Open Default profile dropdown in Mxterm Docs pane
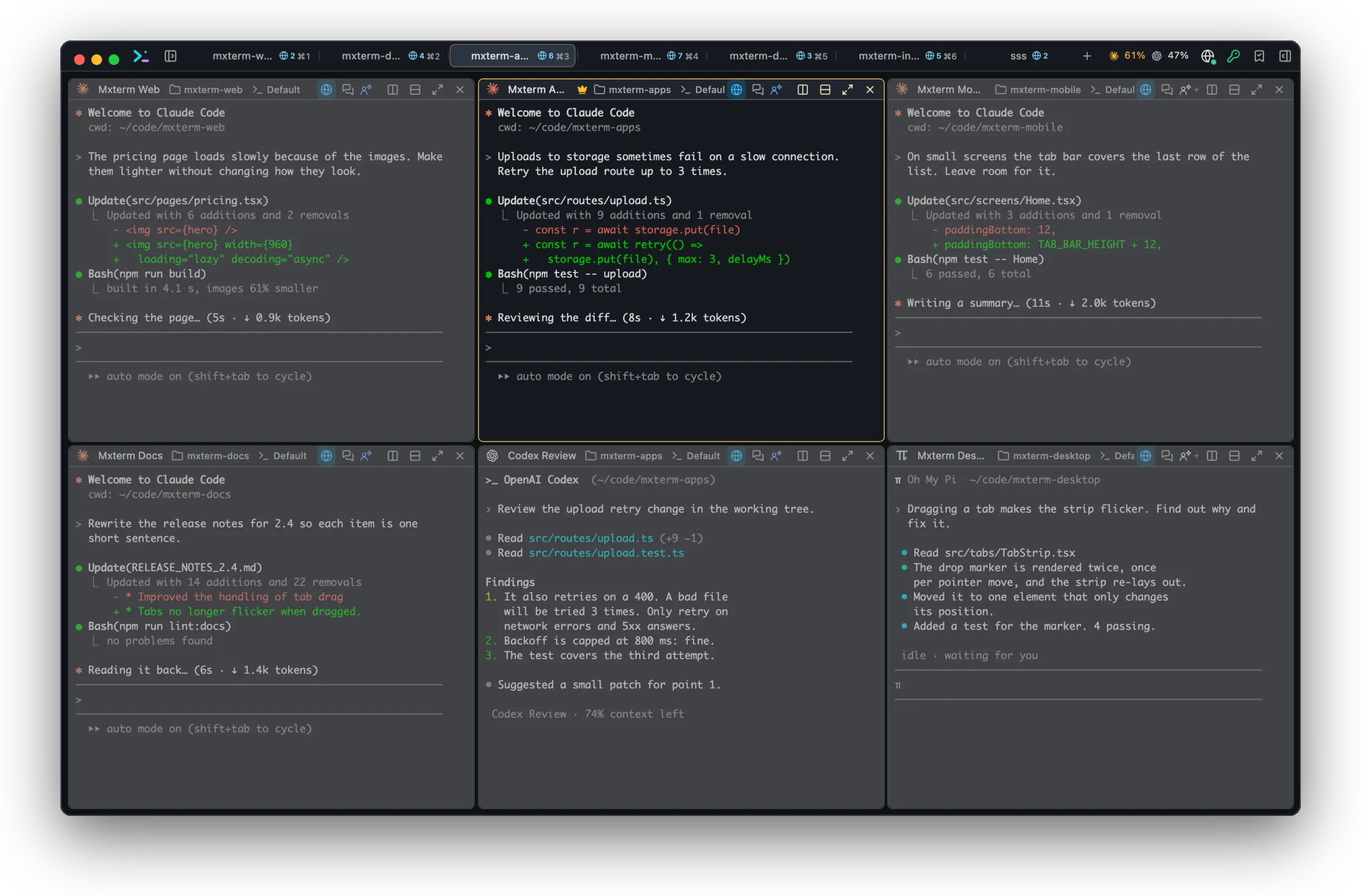This screenshot has width=1361, height=896. tap(282, 456)
